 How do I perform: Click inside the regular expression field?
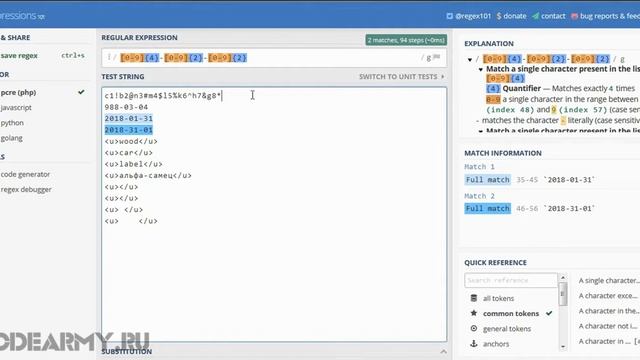[x=273, y=58]
